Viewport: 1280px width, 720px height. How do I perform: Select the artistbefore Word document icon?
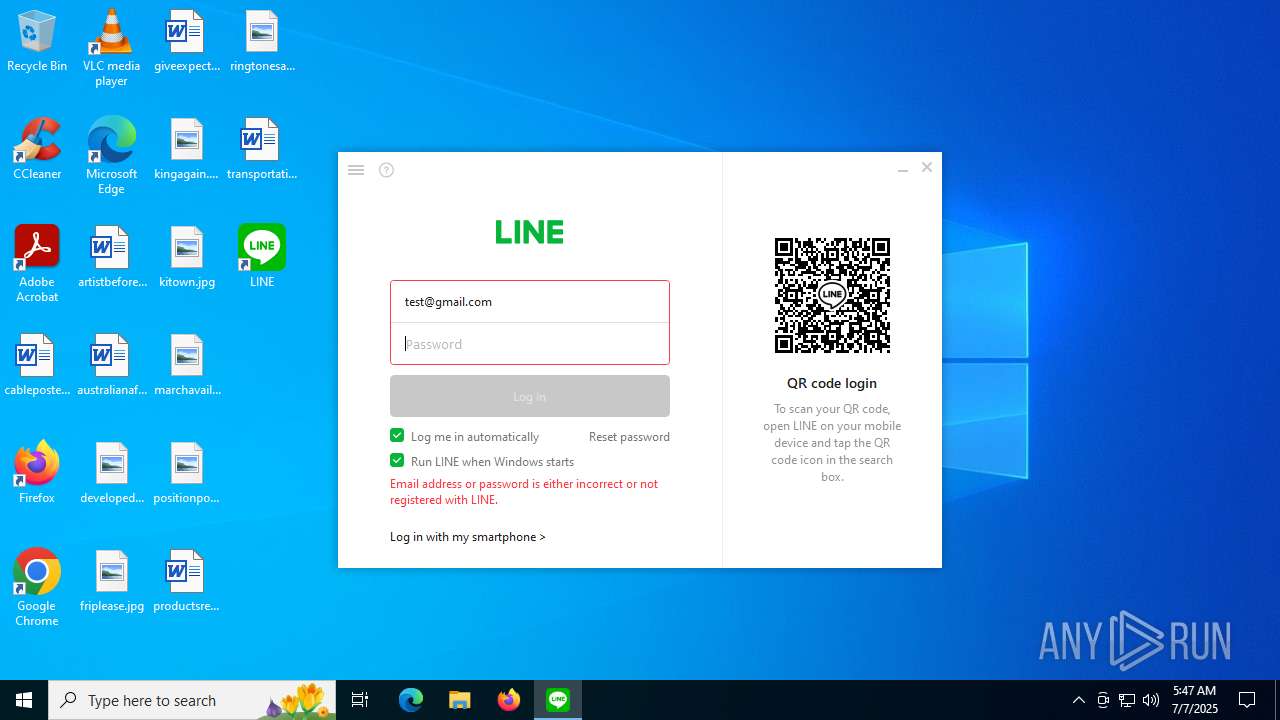coord(111,258)
